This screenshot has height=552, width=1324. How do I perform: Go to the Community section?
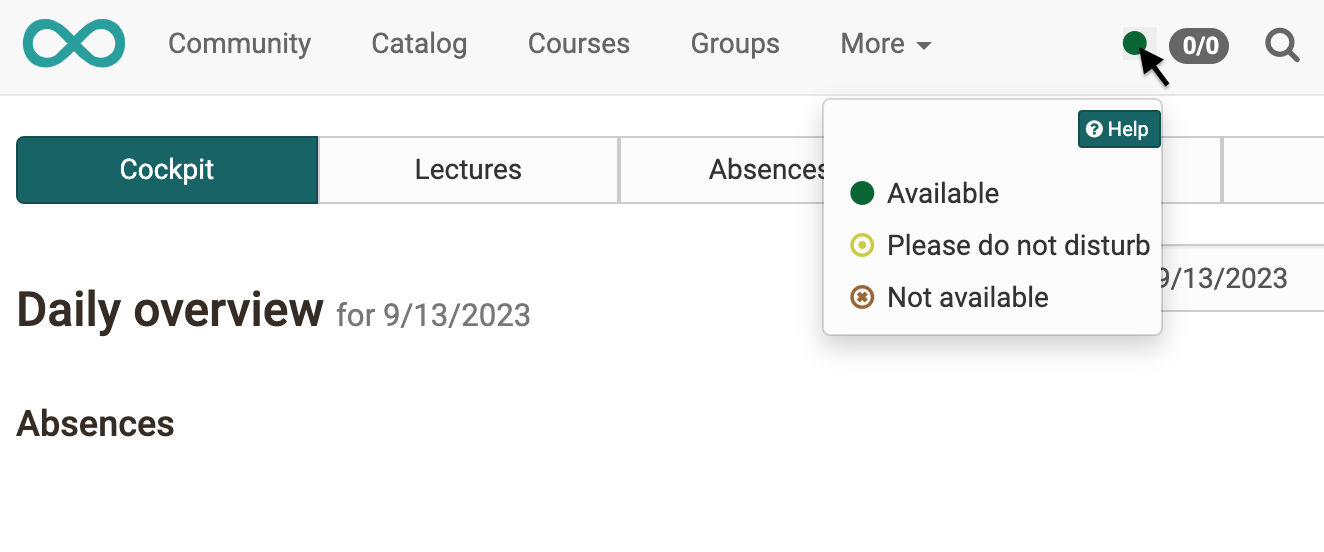coord(239,44)
